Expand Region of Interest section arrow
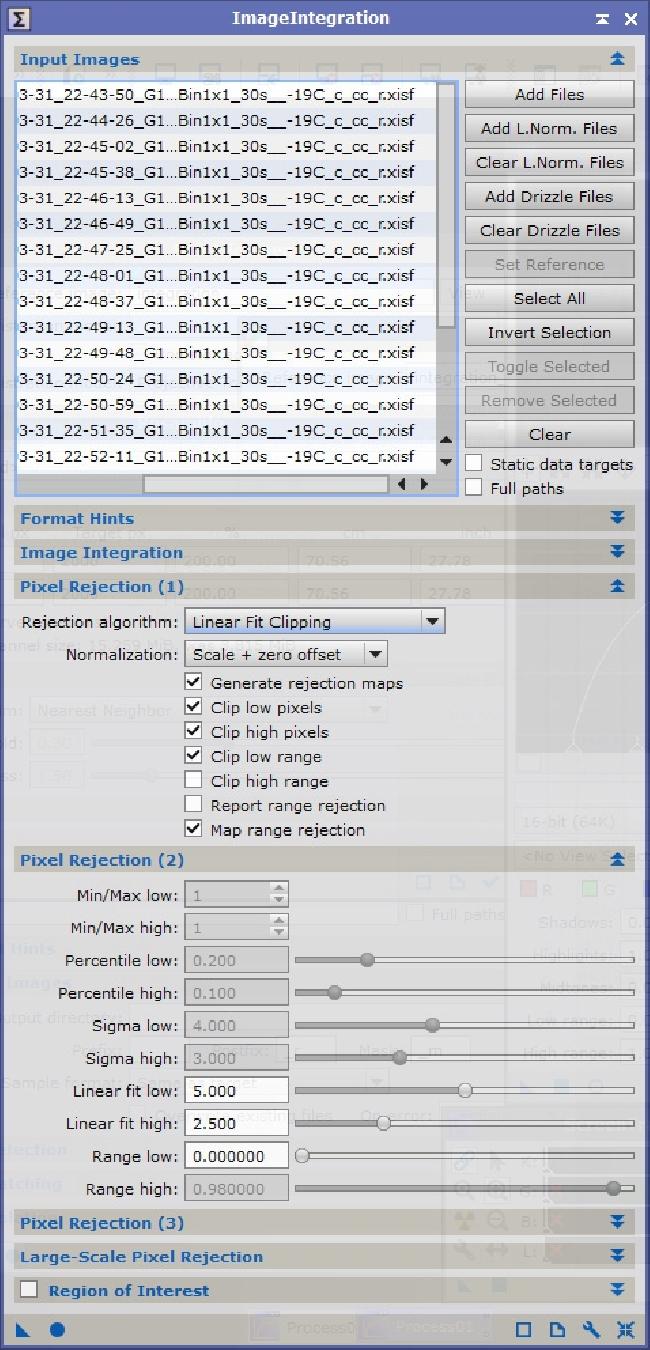The width and height of the screenshot is (650, 1350). [x=617, y=1290]
